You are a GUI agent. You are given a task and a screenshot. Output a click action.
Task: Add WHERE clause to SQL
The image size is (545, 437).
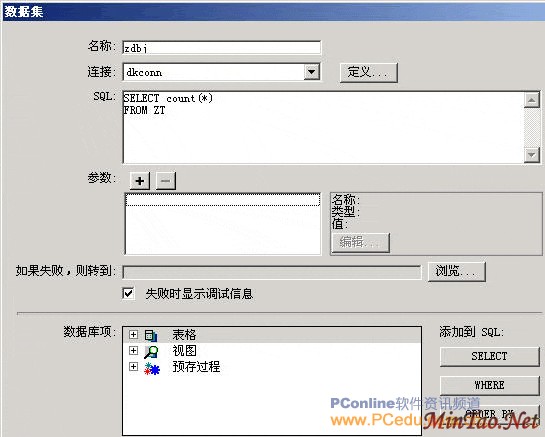(489, 385)
